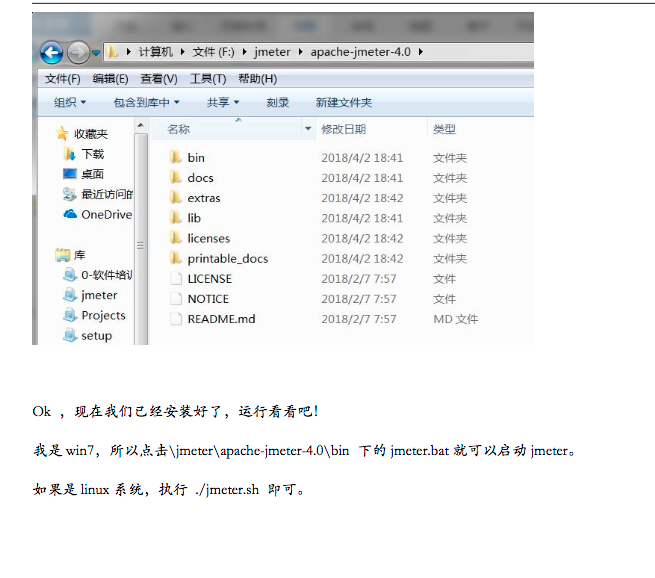Click the 2018/4/2 18:41 date of docs
Screen dimensions: 655x578
[362, 178]
